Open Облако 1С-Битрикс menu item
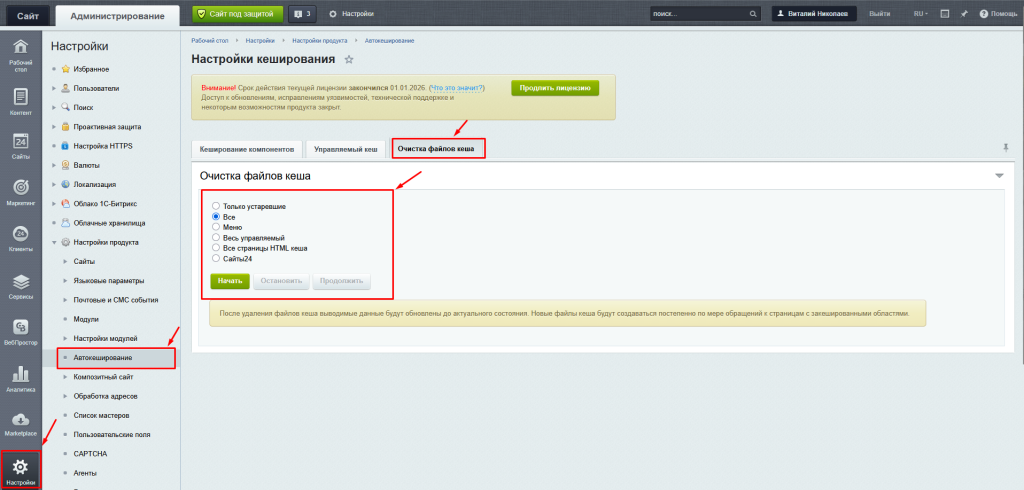1024x490 pixels. [x=105, y=204]
